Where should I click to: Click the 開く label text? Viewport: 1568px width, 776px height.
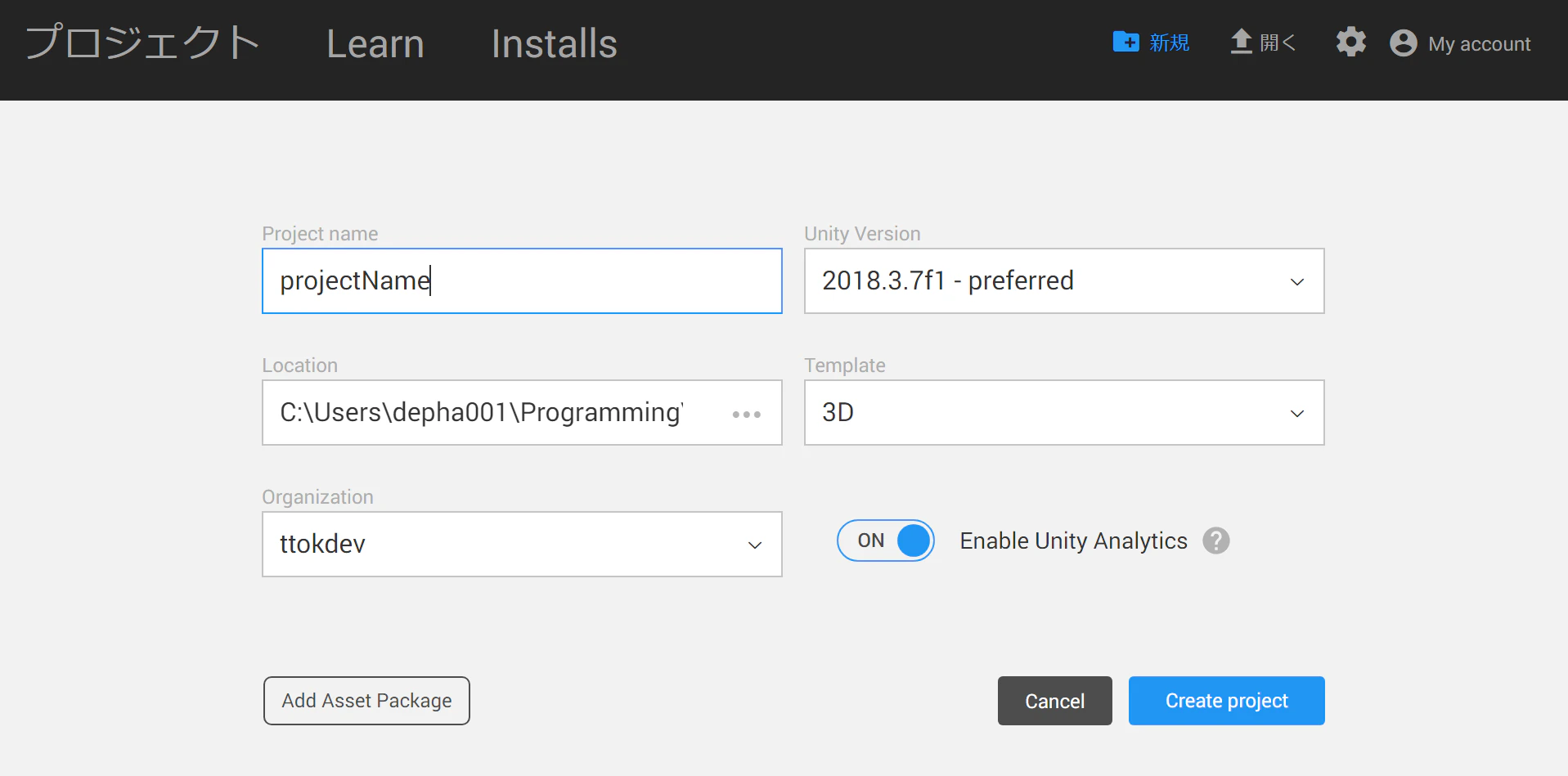point(1278,43)
